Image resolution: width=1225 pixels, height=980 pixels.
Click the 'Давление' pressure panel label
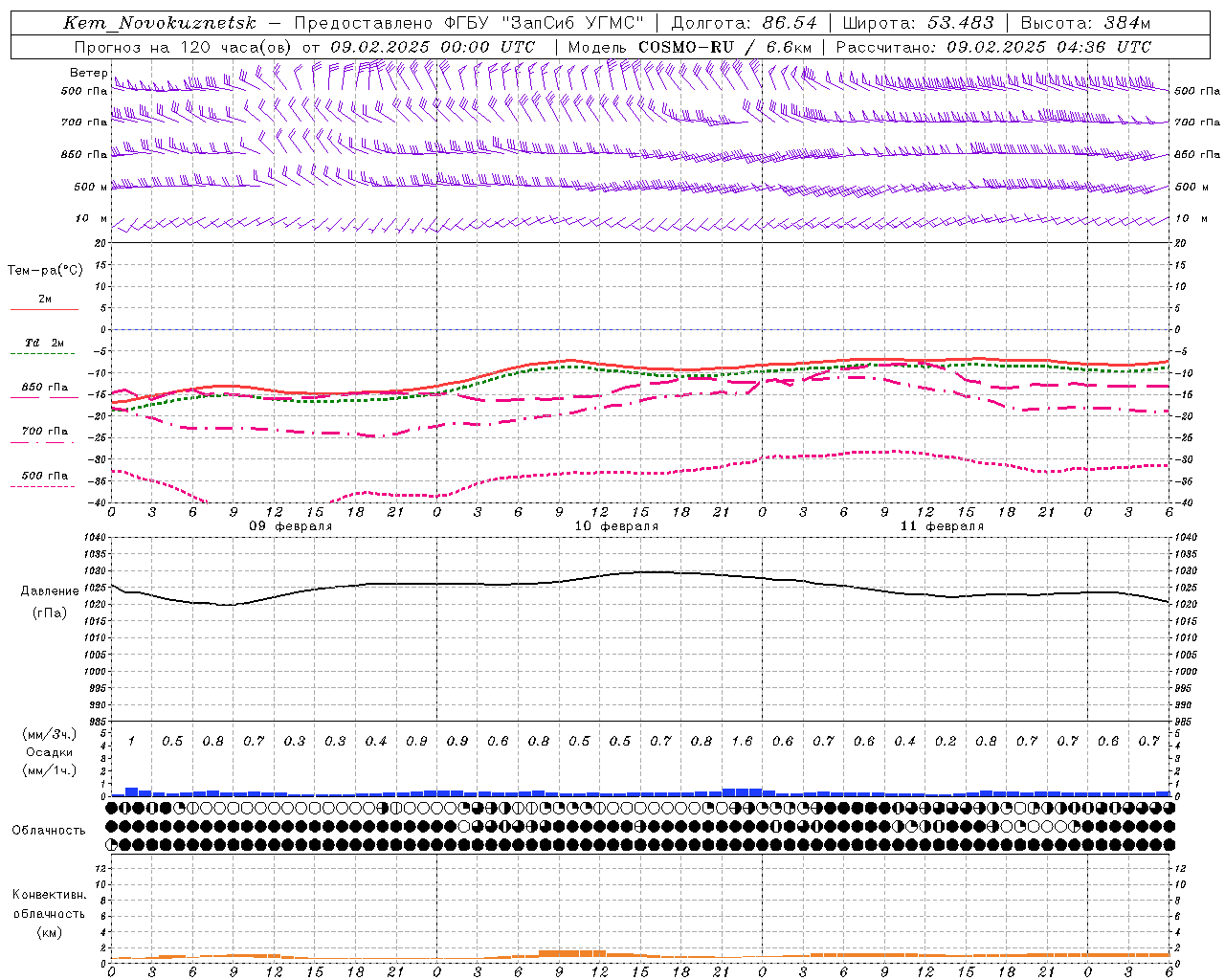50,591
